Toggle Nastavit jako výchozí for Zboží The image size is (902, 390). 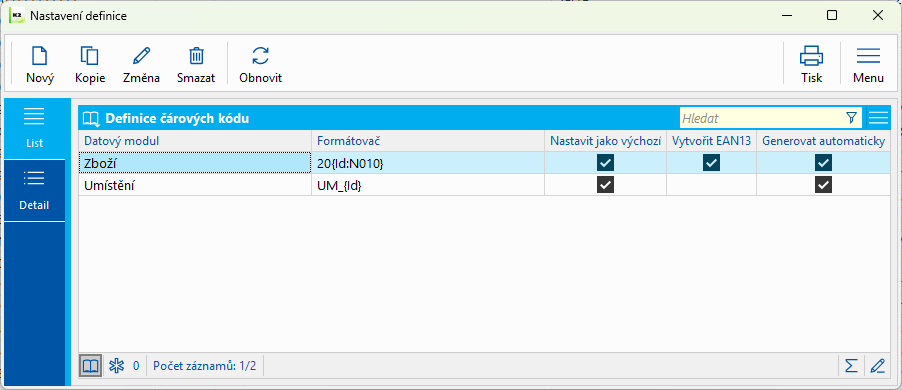pos(605,163)
